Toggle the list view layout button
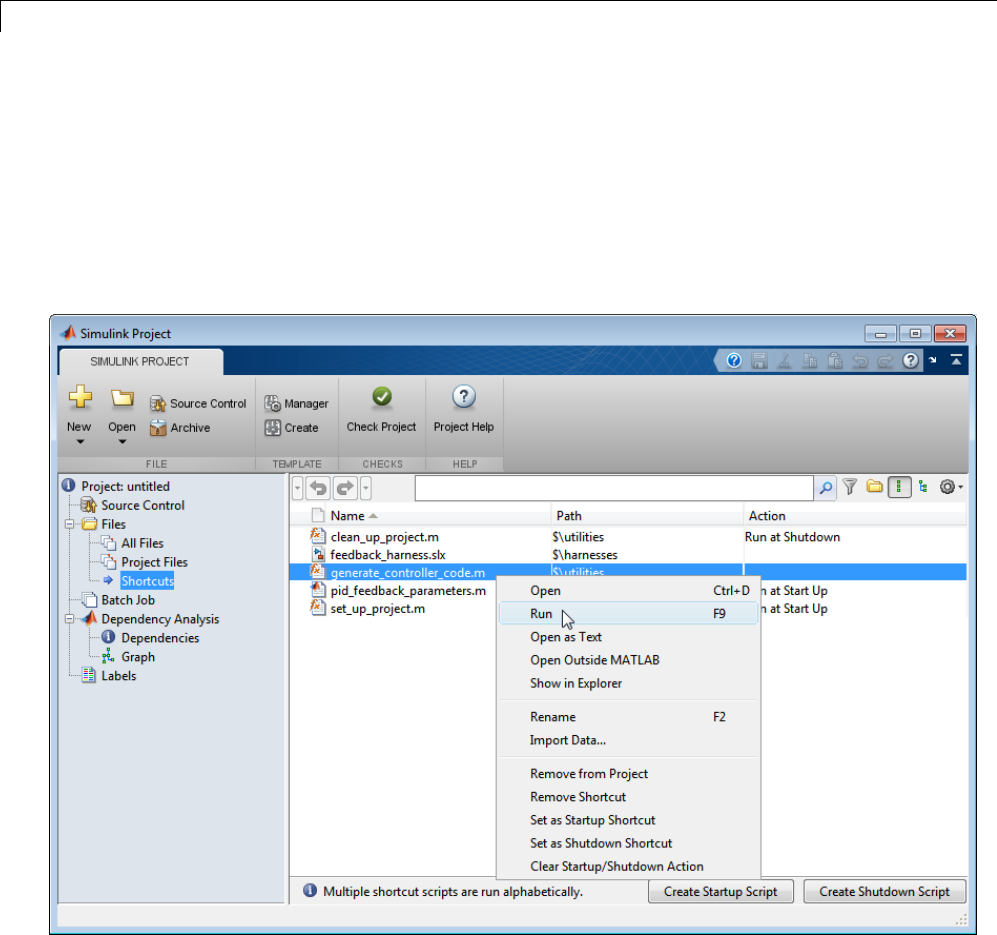 point(899,487)
